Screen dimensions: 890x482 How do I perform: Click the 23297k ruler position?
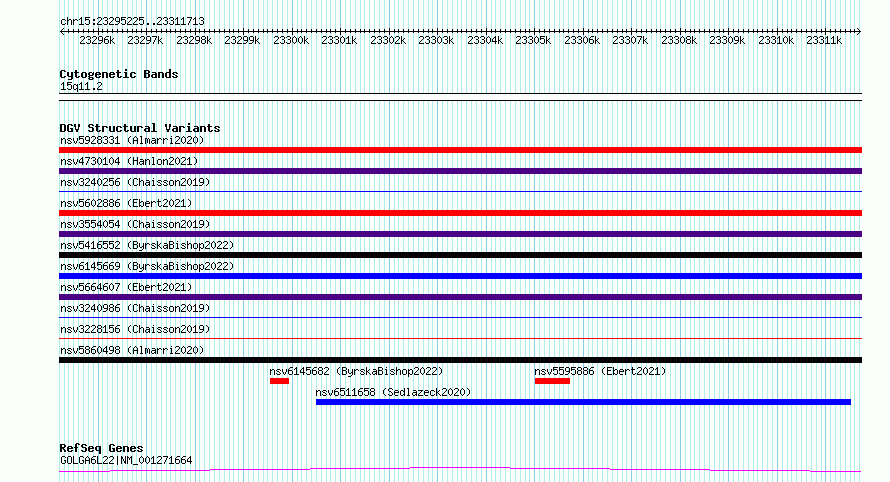(x=145, y=40)
